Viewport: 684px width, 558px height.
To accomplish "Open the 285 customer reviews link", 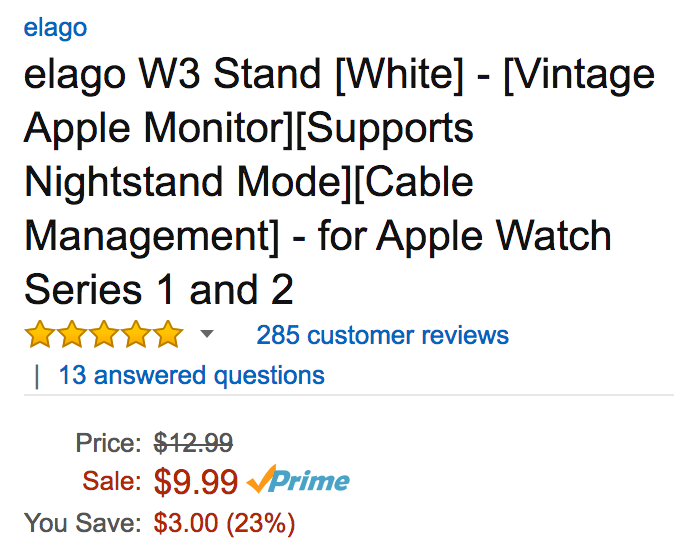I will click(382, 335).
